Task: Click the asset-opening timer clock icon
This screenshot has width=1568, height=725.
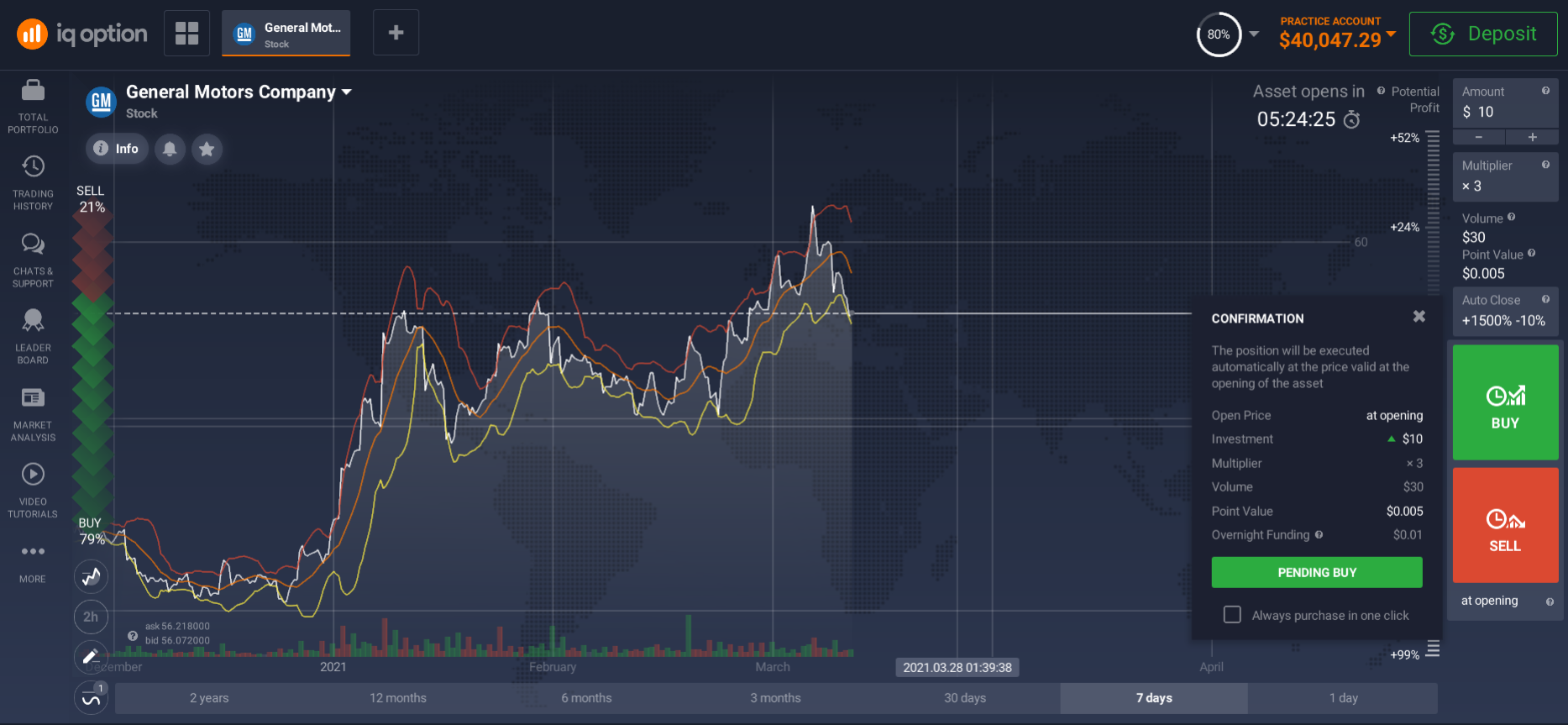Action: pos(1351,119)
